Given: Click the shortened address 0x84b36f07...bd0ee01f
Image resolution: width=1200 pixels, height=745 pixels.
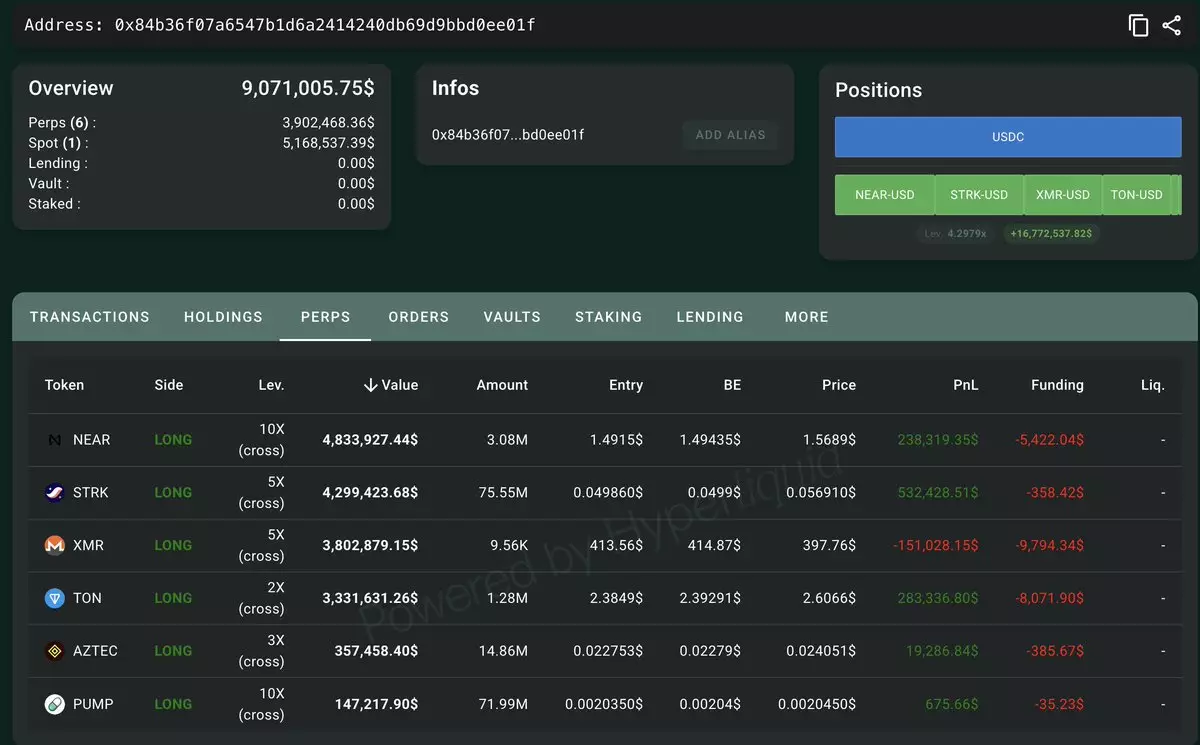Looking at the screenshot, I should point(508,135).
